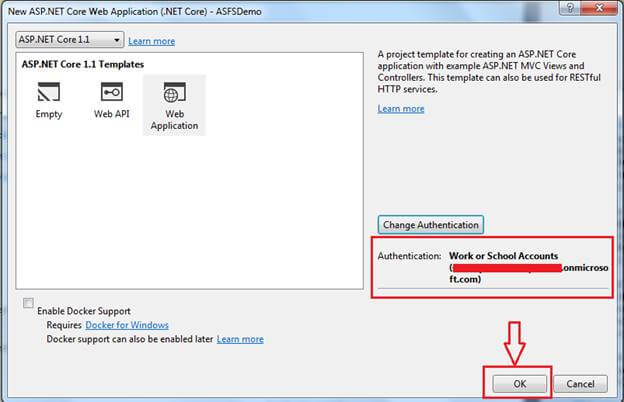Image resolution: width=624 pixels, height=402 pixels.
Task: Click the help question mark button
Action: tap(570, 8)
